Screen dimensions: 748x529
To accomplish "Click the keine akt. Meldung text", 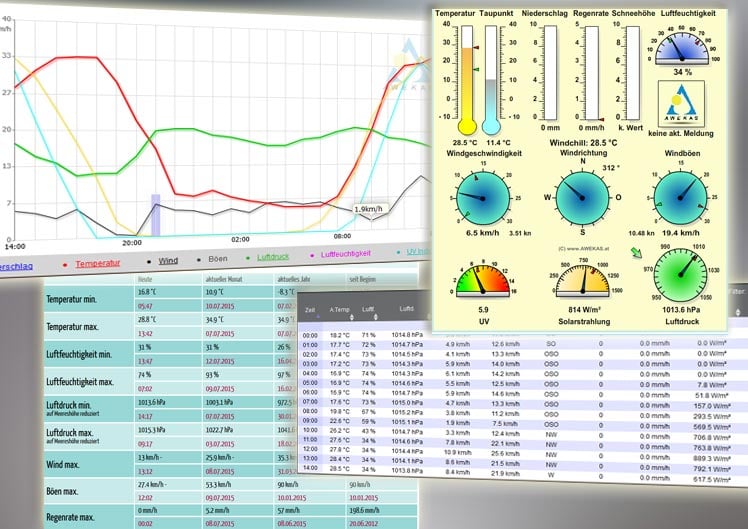I will (681, 134).
